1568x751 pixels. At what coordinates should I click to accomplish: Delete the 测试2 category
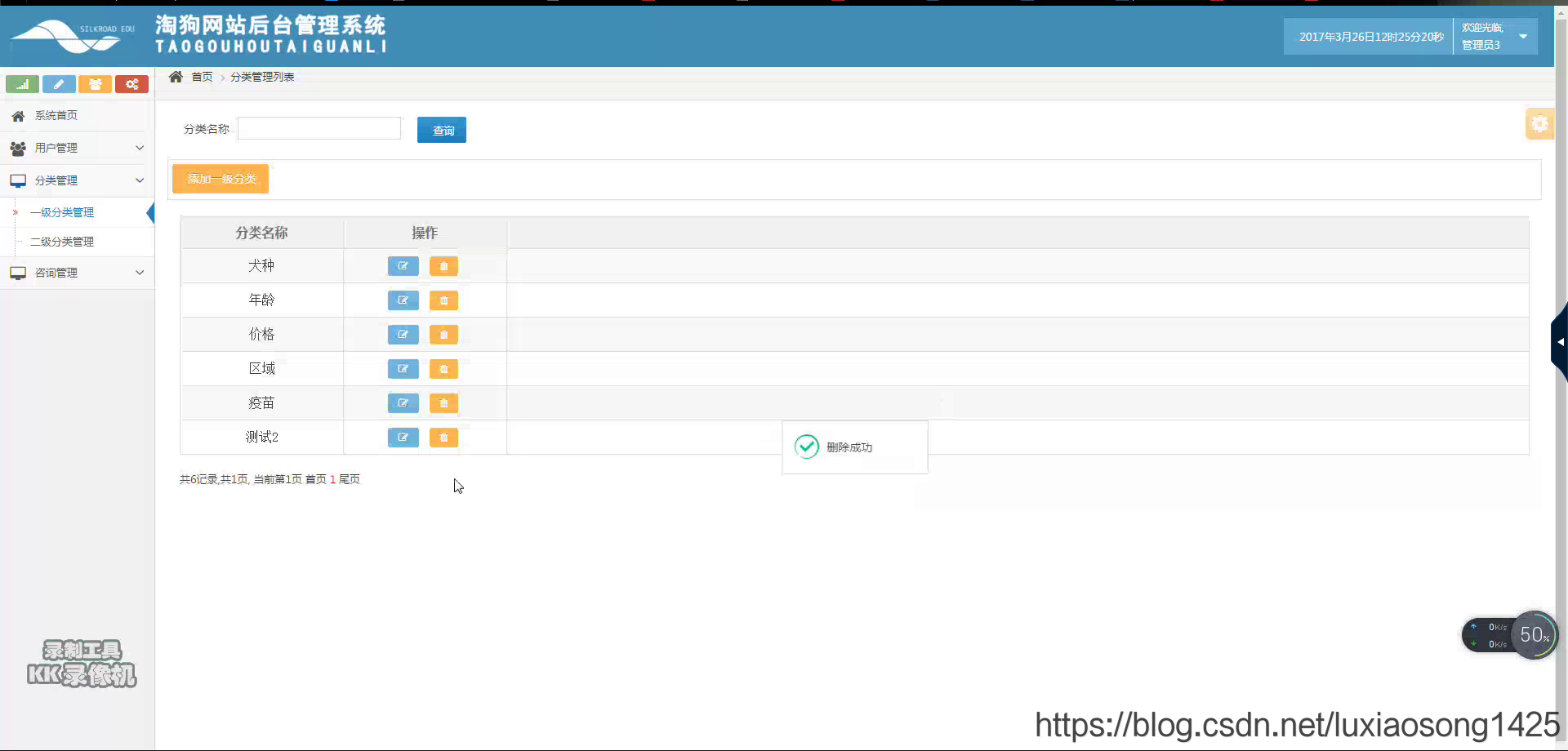(x=443, y=438)
